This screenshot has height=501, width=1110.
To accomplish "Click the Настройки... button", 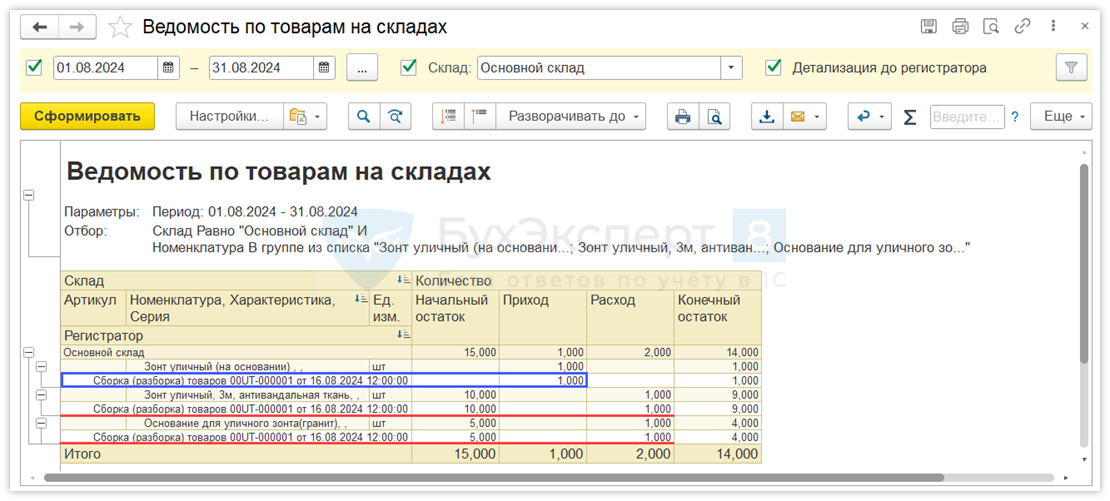I will coord(230,117).
